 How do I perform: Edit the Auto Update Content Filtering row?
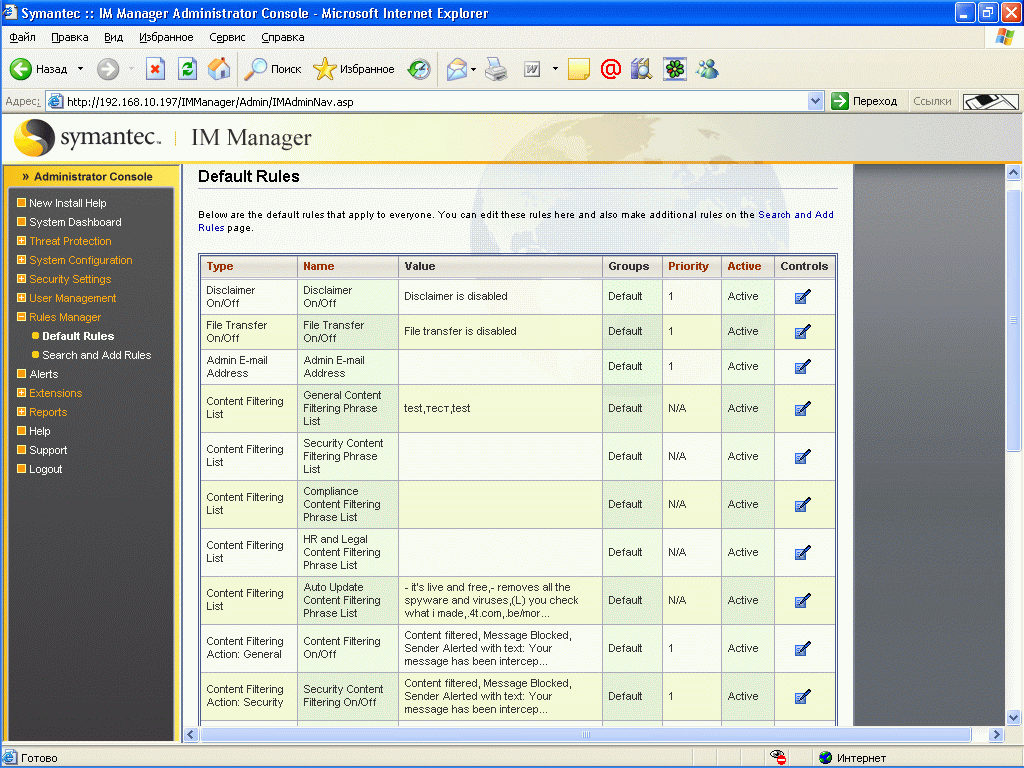click(802, 600)
